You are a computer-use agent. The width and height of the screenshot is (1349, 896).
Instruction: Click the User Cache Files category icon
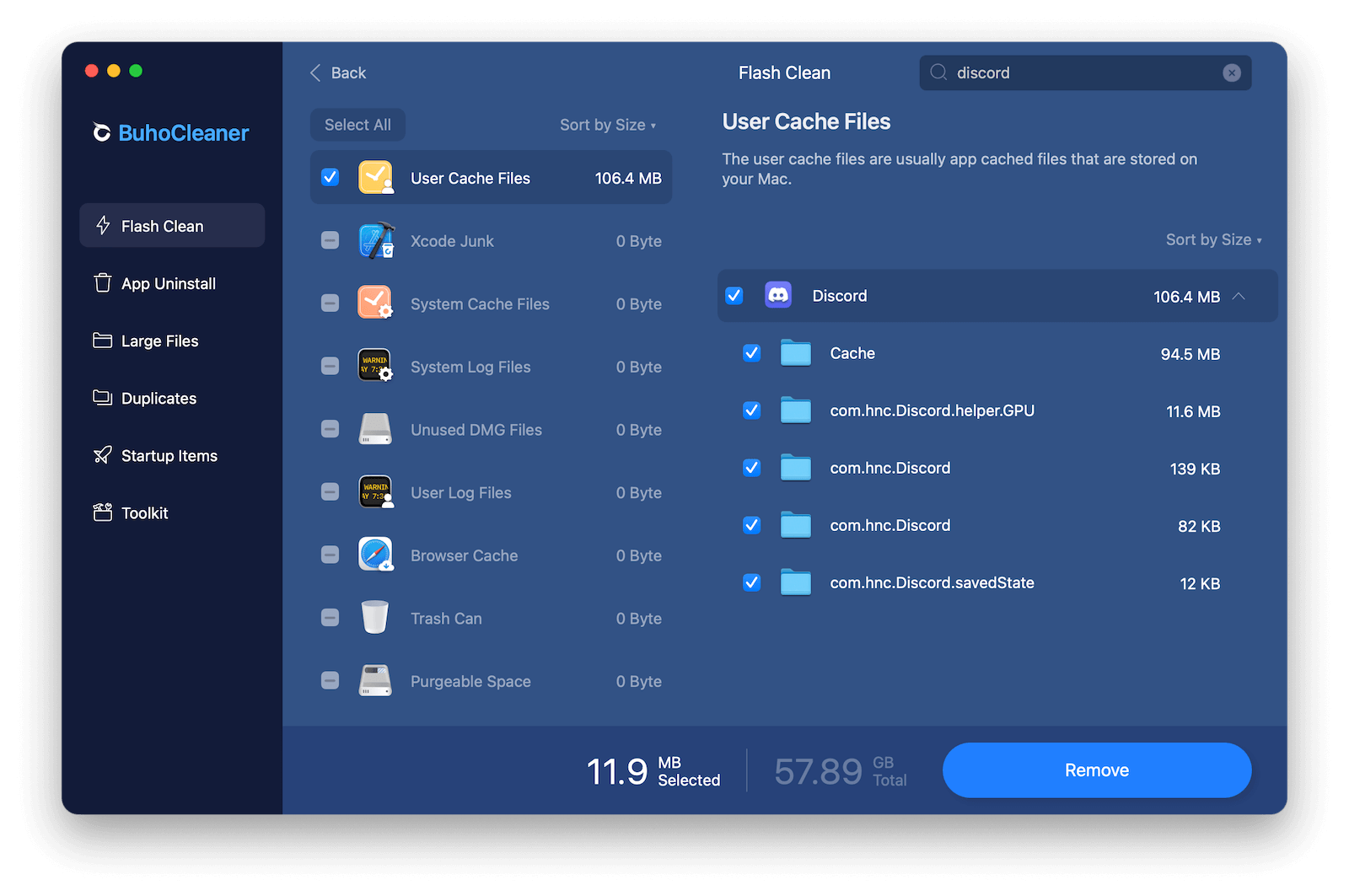[375, 177]
